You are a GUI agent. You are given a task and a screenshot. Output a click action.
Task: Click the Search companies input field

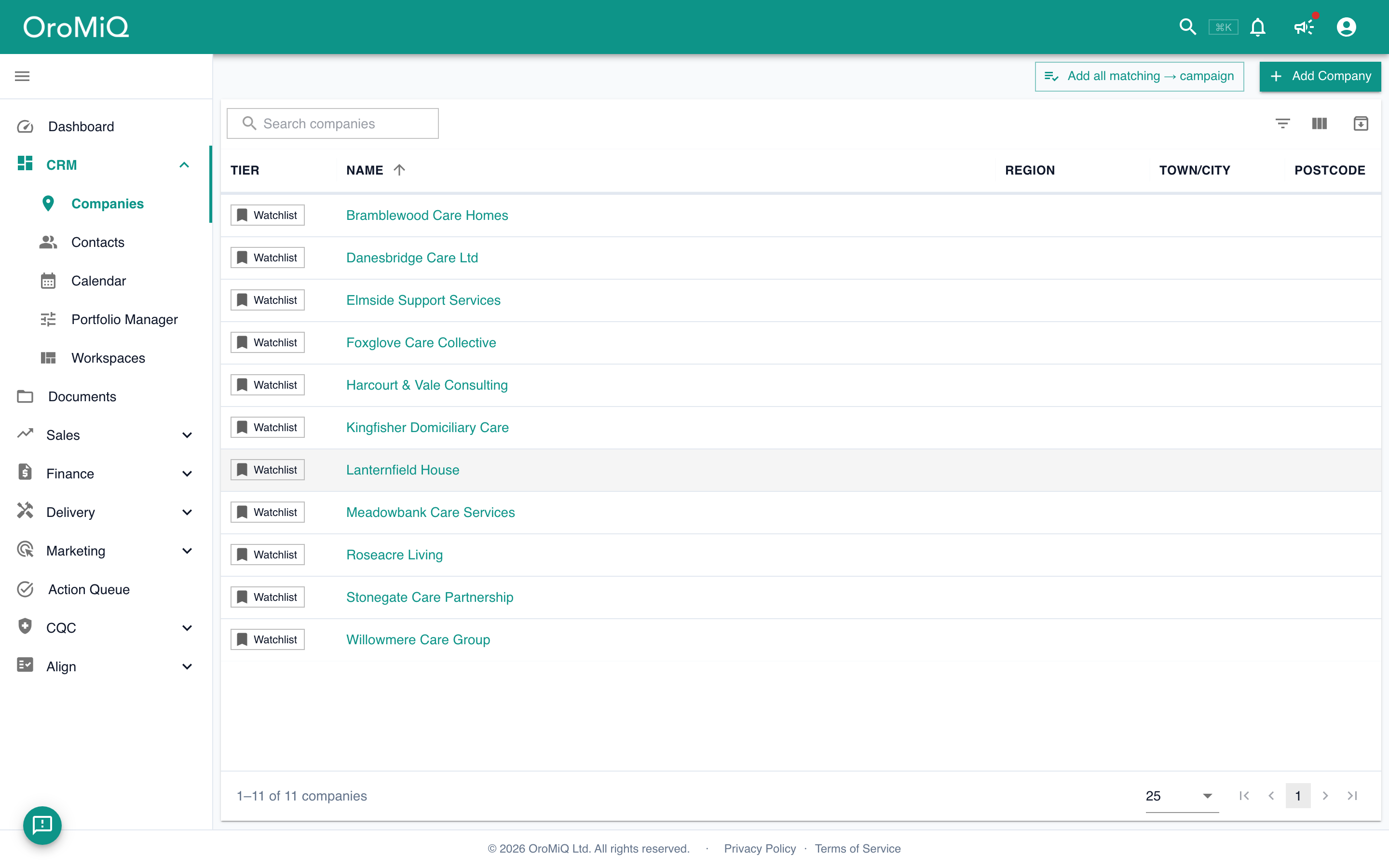333,123
